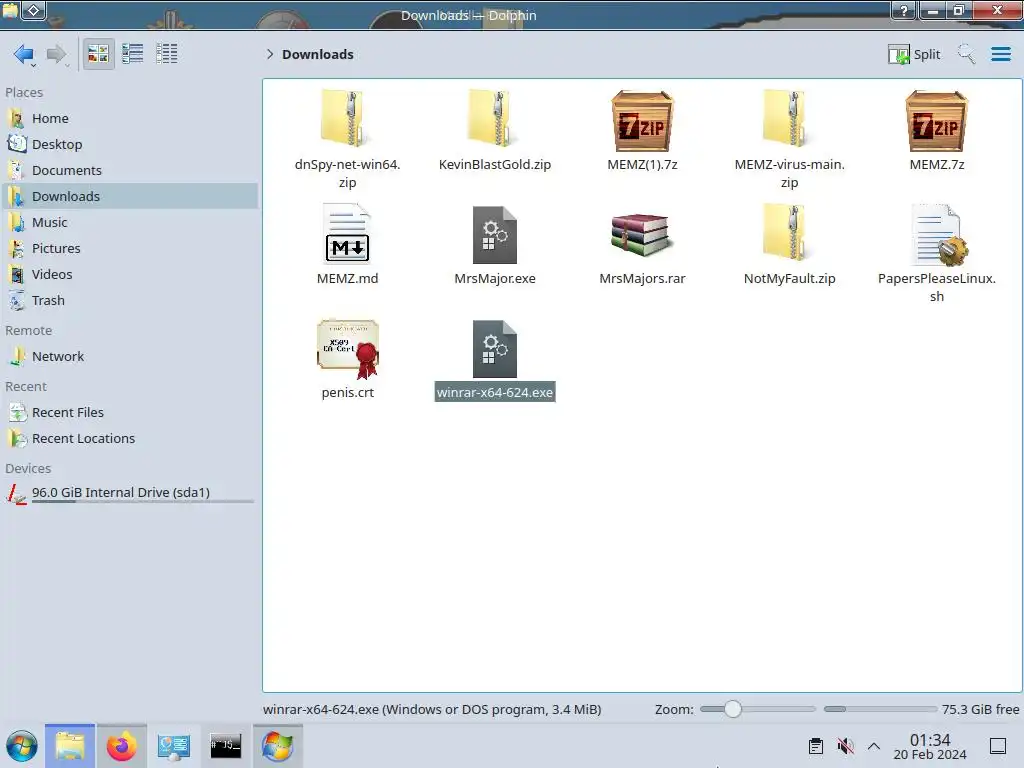Click the 75.3 GiB free text

(x=980, y=709)
